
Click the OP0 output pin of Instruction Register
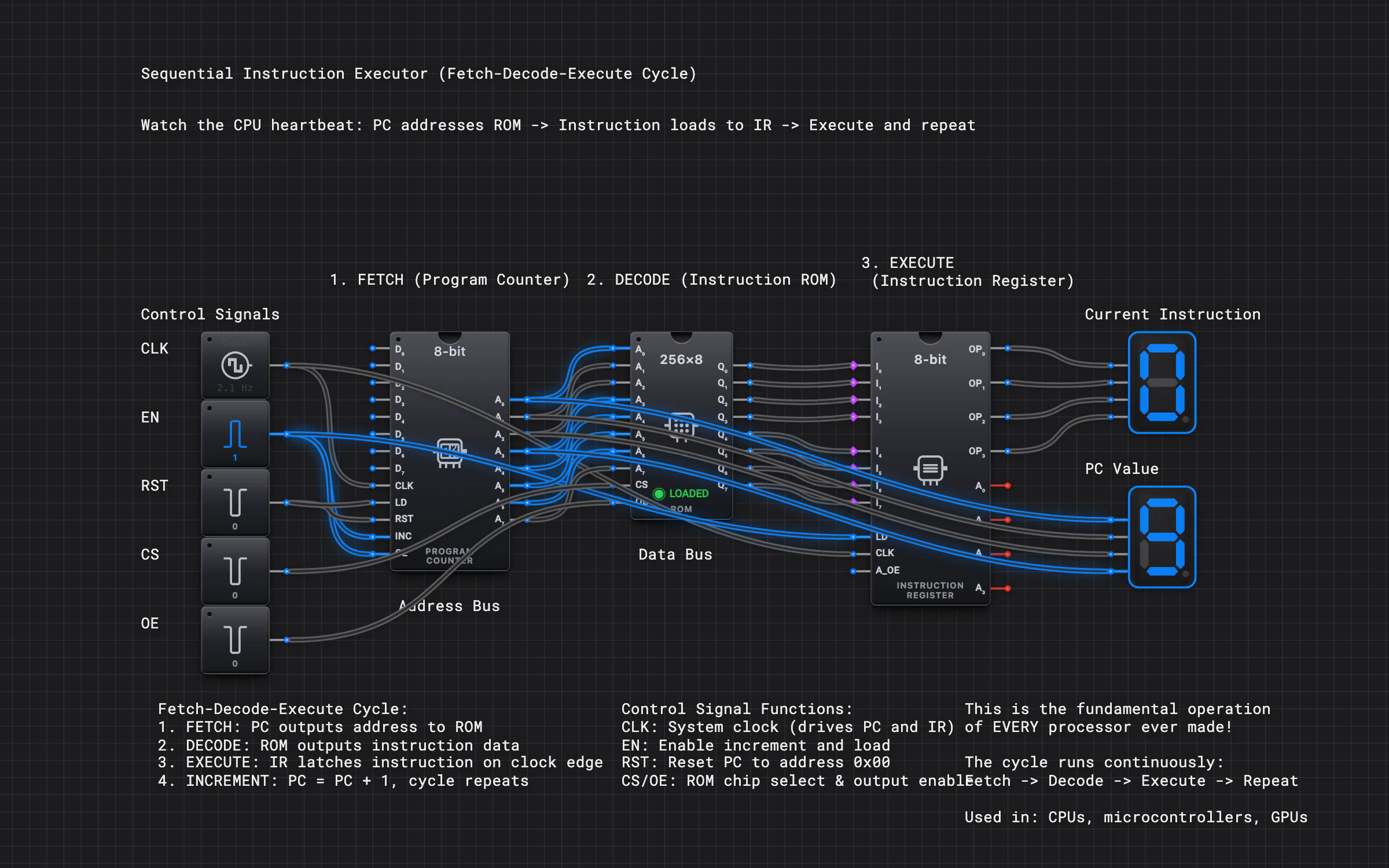pos(1008,348)
